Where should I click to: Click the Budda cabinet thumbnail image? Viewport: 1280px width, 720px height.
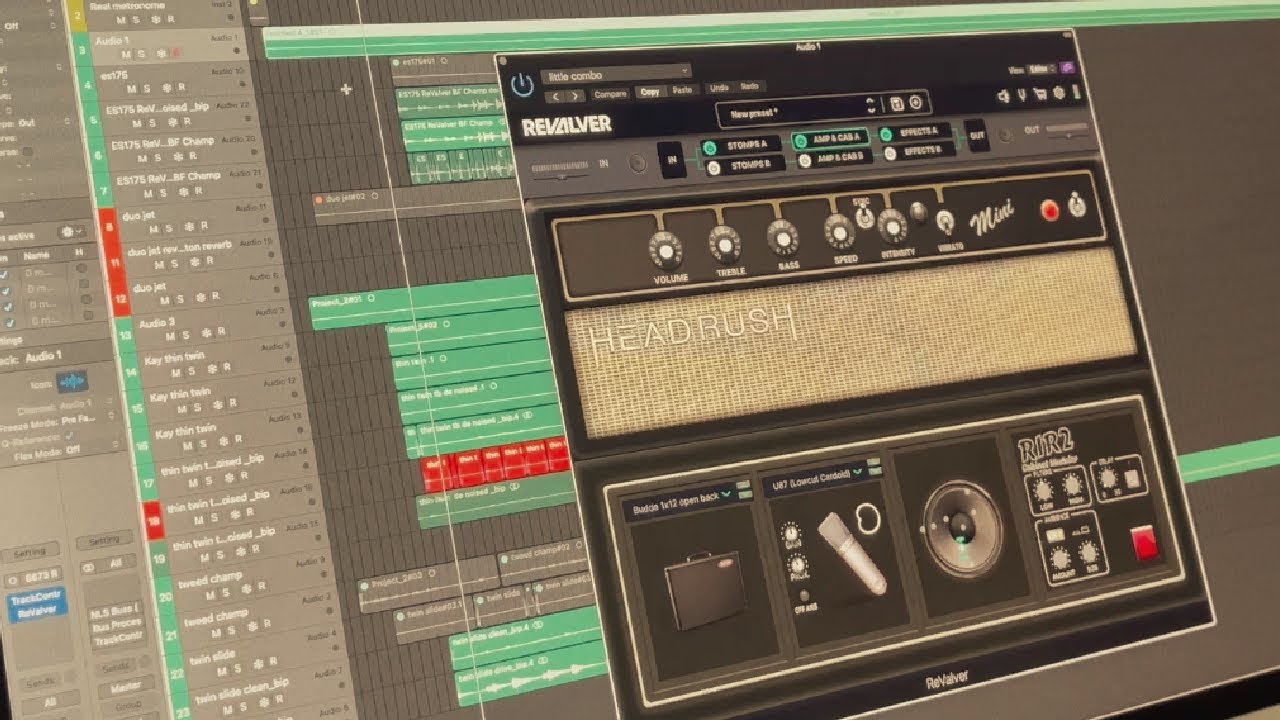tap(704, 590)
